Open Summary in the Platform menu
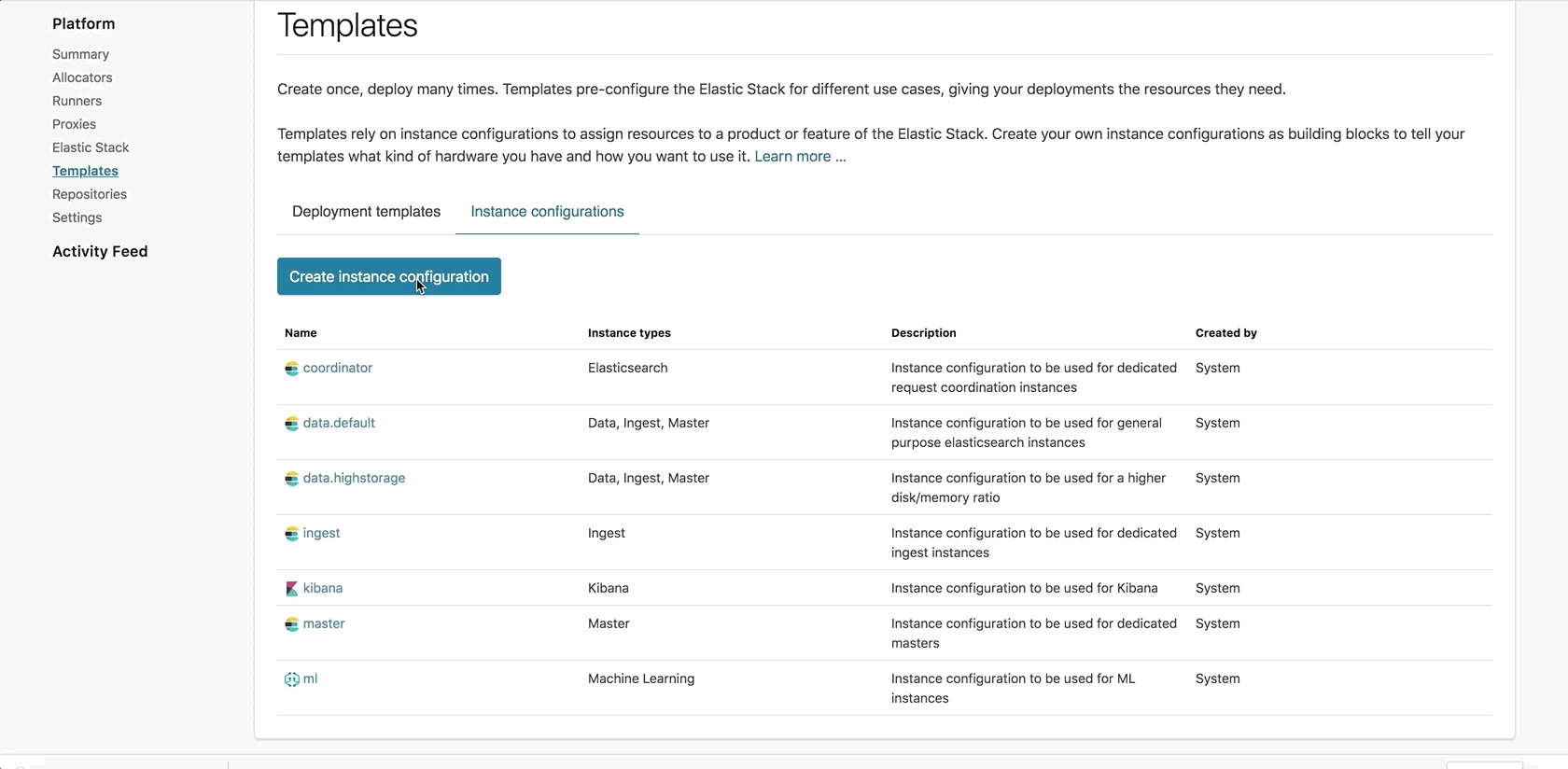This screenshot has width=1568, height=769. pos(80,54)
